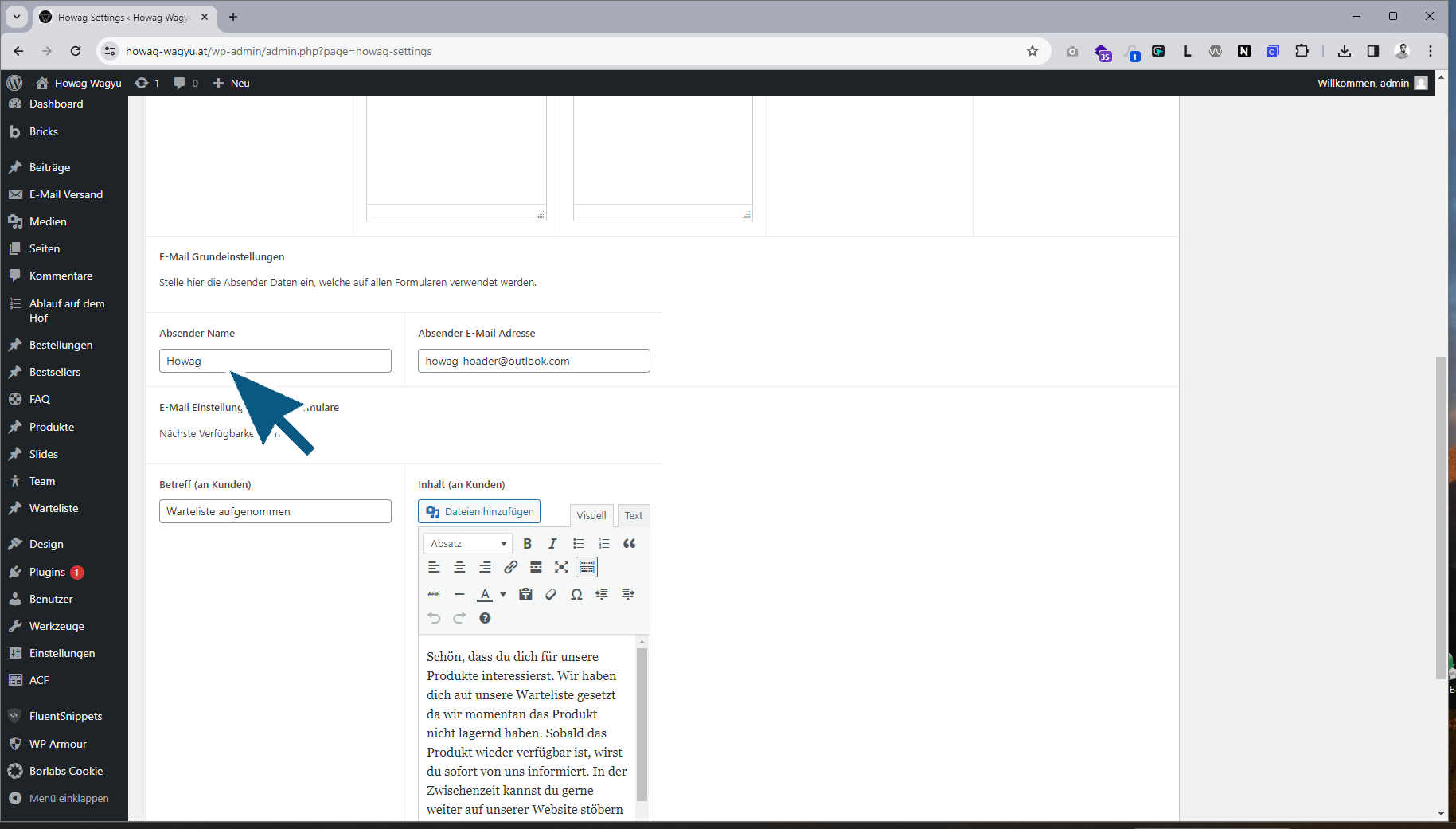
Task: Insert a link using the chain icon
Action: tap(510, 568)
